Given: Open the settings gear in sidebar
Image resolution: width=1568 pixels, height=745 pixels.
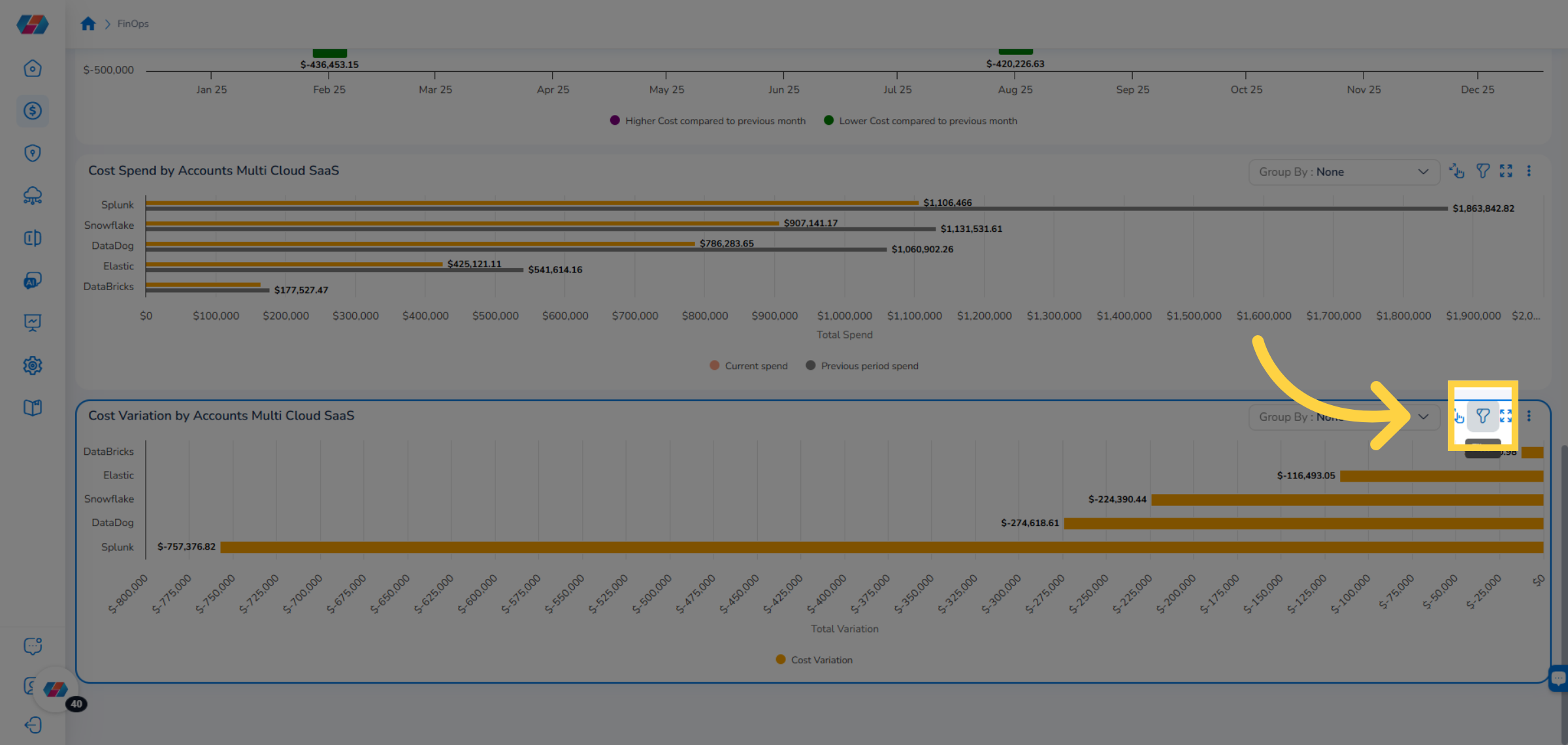Looking at the screenshot, I should (x=32, y=365).
